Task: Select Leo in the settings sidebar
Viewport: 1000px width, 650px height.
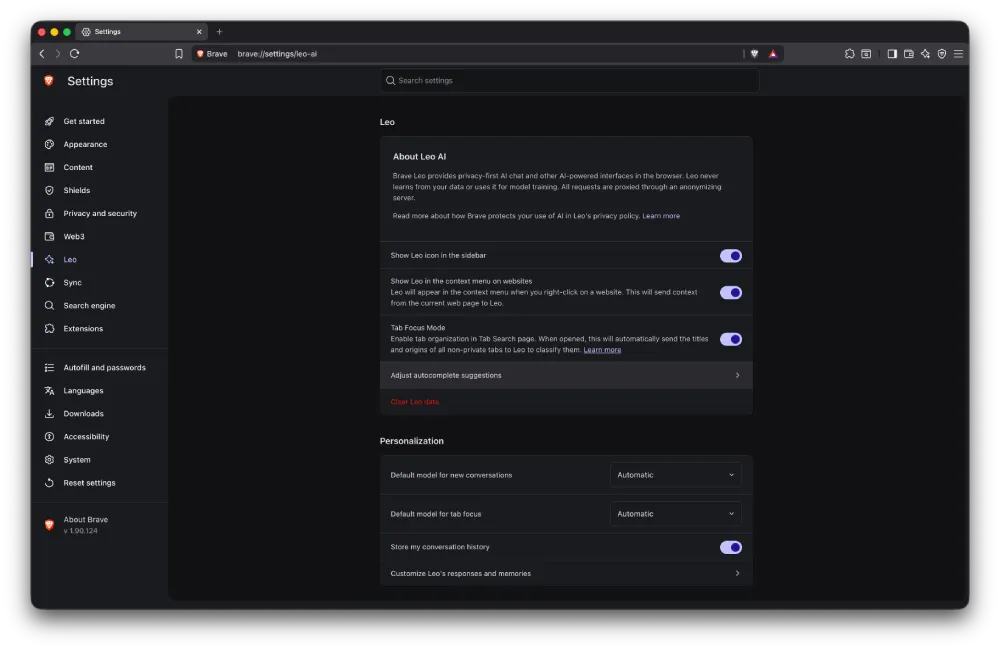Action: coord(70,260)
